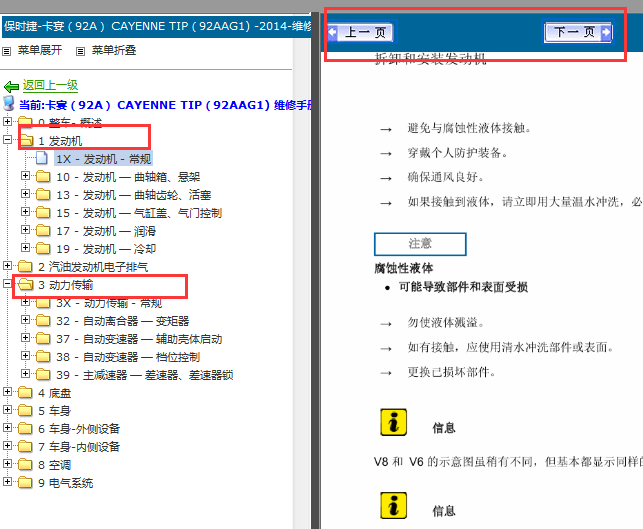Expand the 7 车身-内侧设备 node
Image resolution: width=643 pixels, height=529 pixels.
[7, 445]
